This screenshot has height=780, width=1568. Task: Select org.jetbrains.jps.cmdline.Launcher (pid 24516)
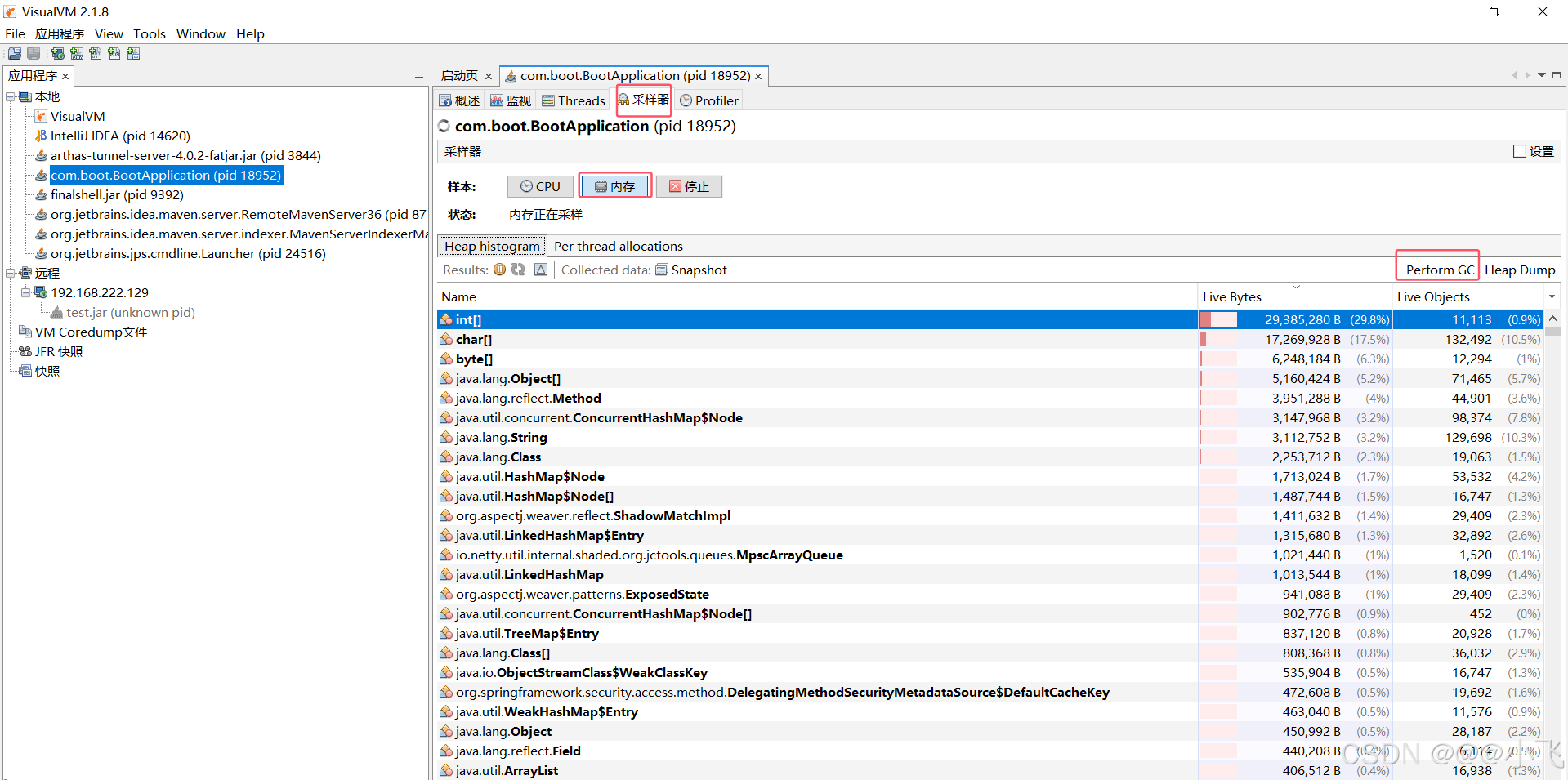[x=188, y=253]
